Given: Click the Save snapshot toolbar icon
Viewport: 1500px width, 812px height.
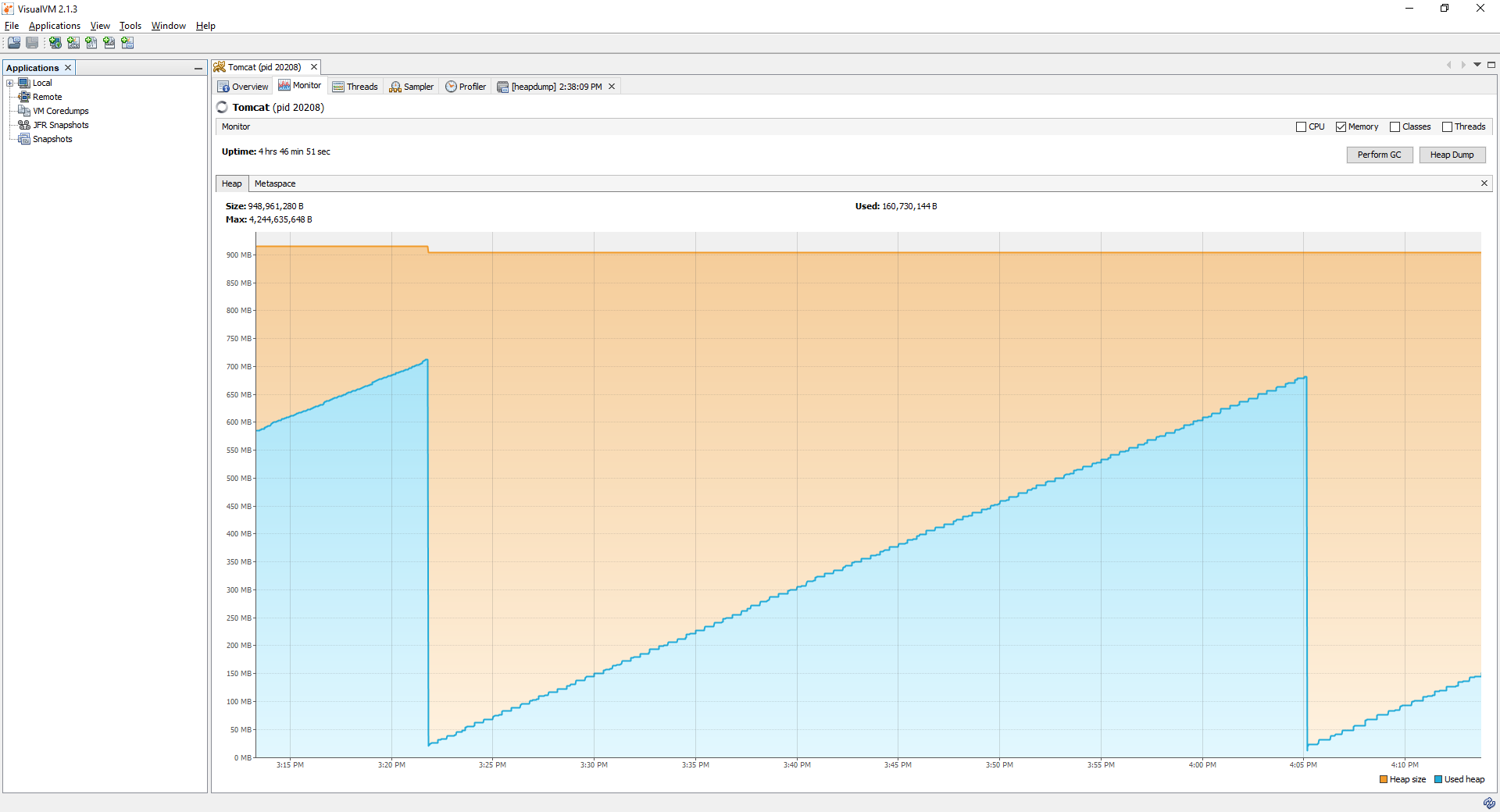Looking at the screenshot, I should 32,43.
